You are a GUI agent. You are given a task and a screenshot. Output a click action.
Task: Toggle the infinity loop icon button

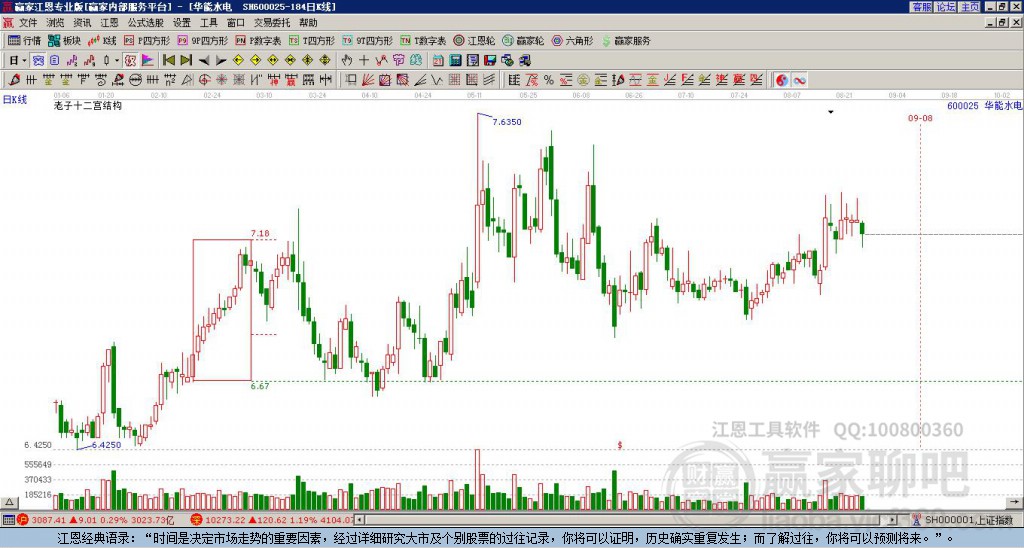(x=799, y=80)
